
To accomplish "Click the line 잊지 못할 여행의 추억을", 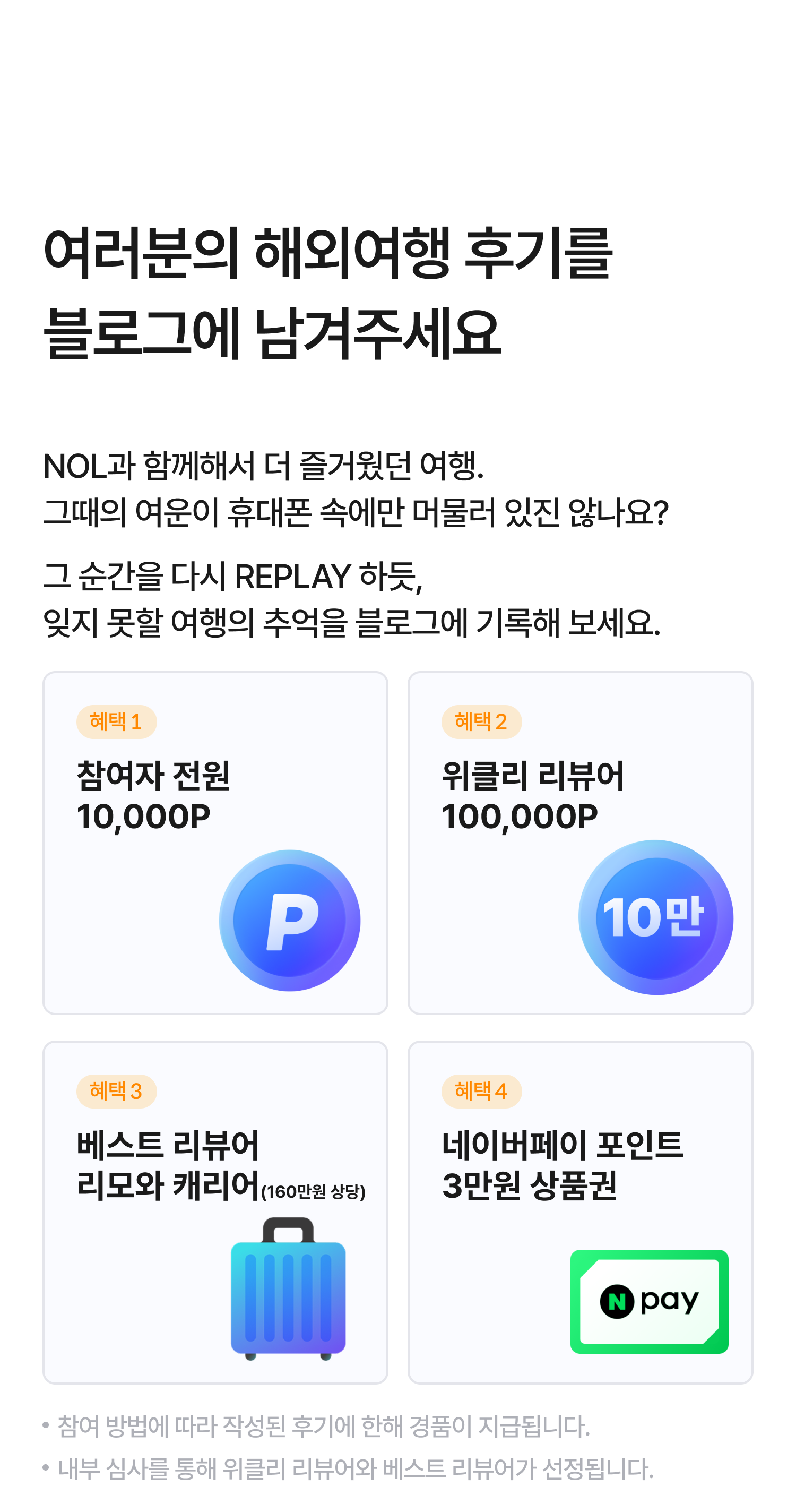I will coord(352,623).
